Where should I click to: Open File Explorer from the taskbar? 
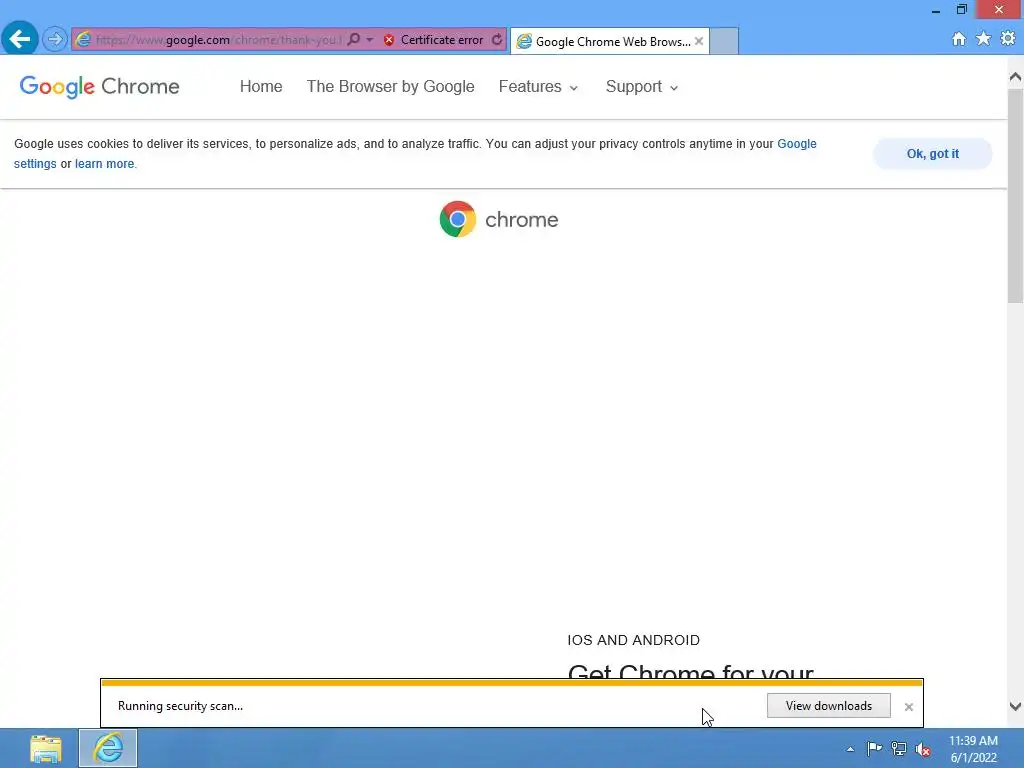tap(46, 748)
